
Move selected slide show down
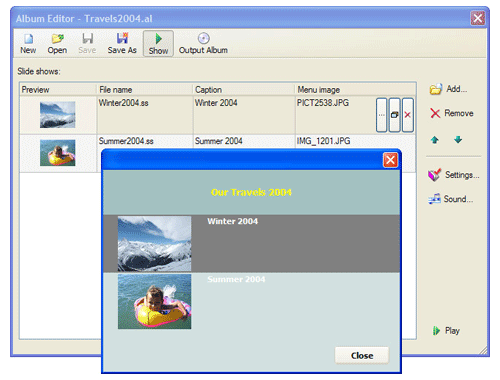point(458,140)
